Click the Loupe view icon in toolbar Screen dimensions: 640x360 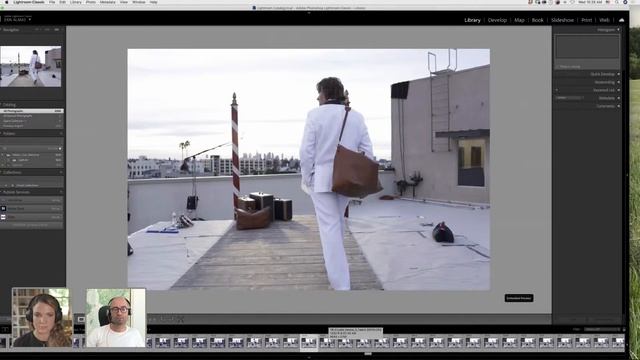point(81,319)
